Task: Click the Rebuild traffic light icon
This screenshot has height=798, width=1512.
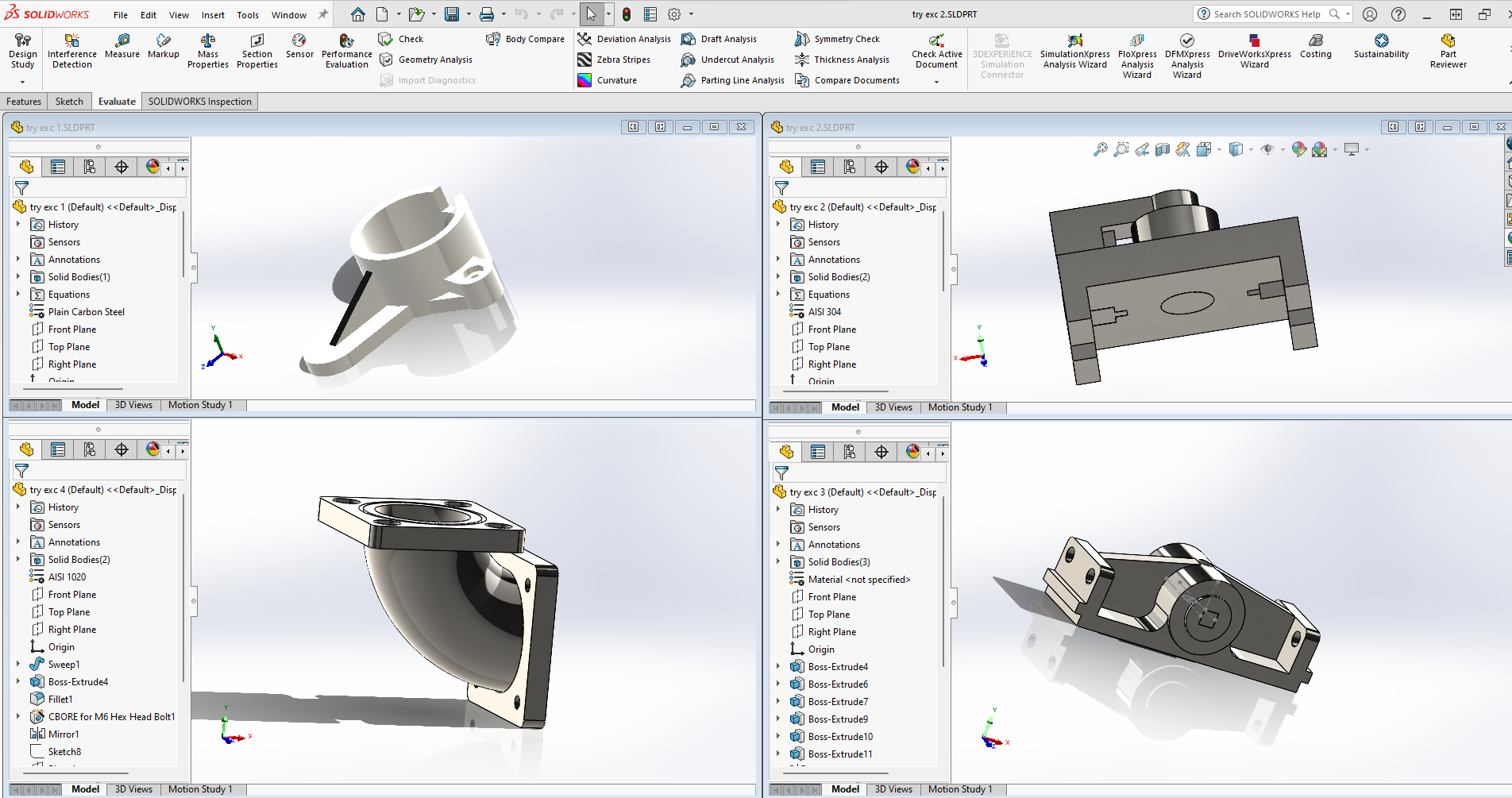Action: [627, 14]
